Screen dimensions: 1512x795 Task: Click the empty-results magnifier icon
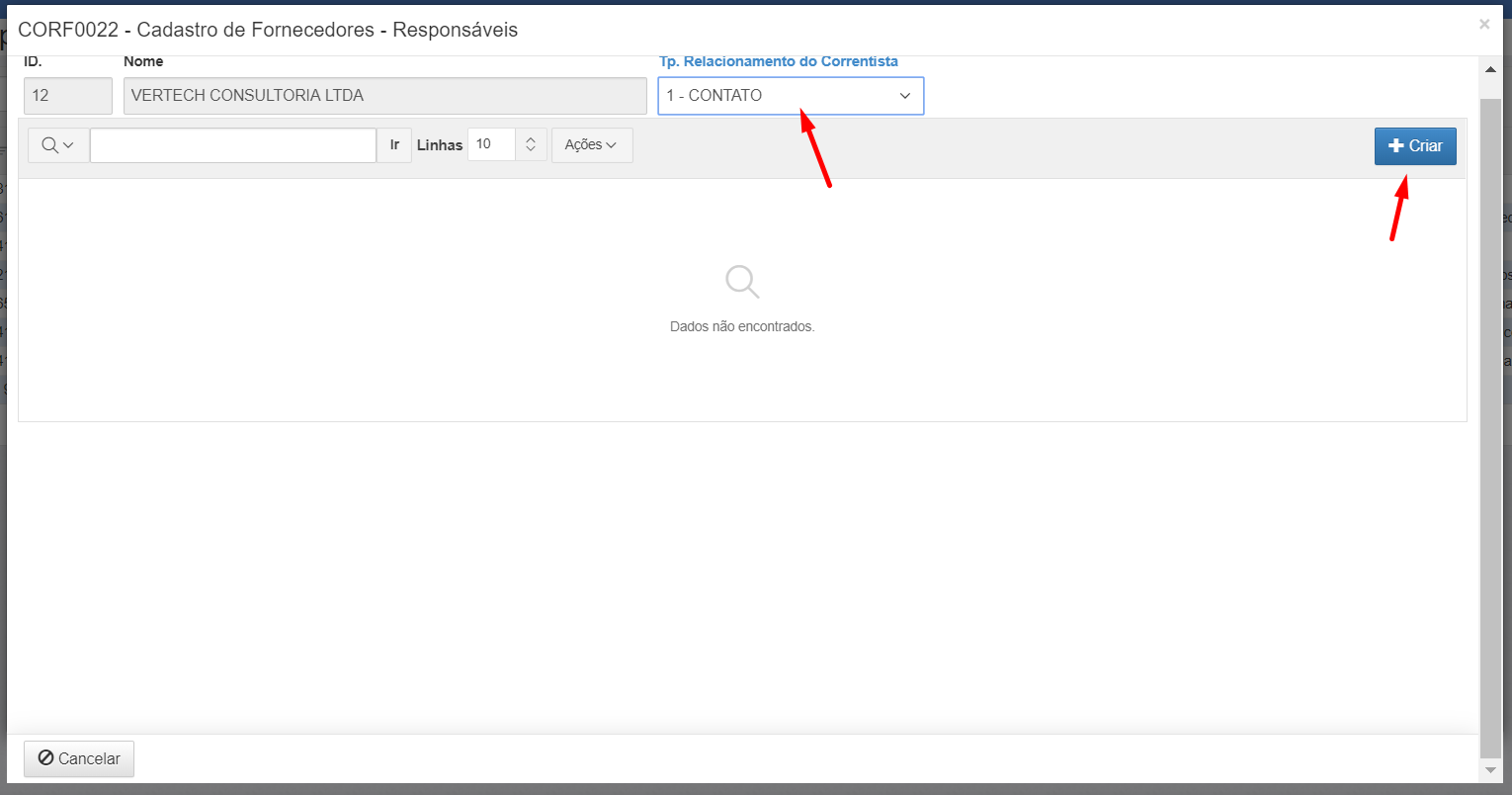pos(742,282)
